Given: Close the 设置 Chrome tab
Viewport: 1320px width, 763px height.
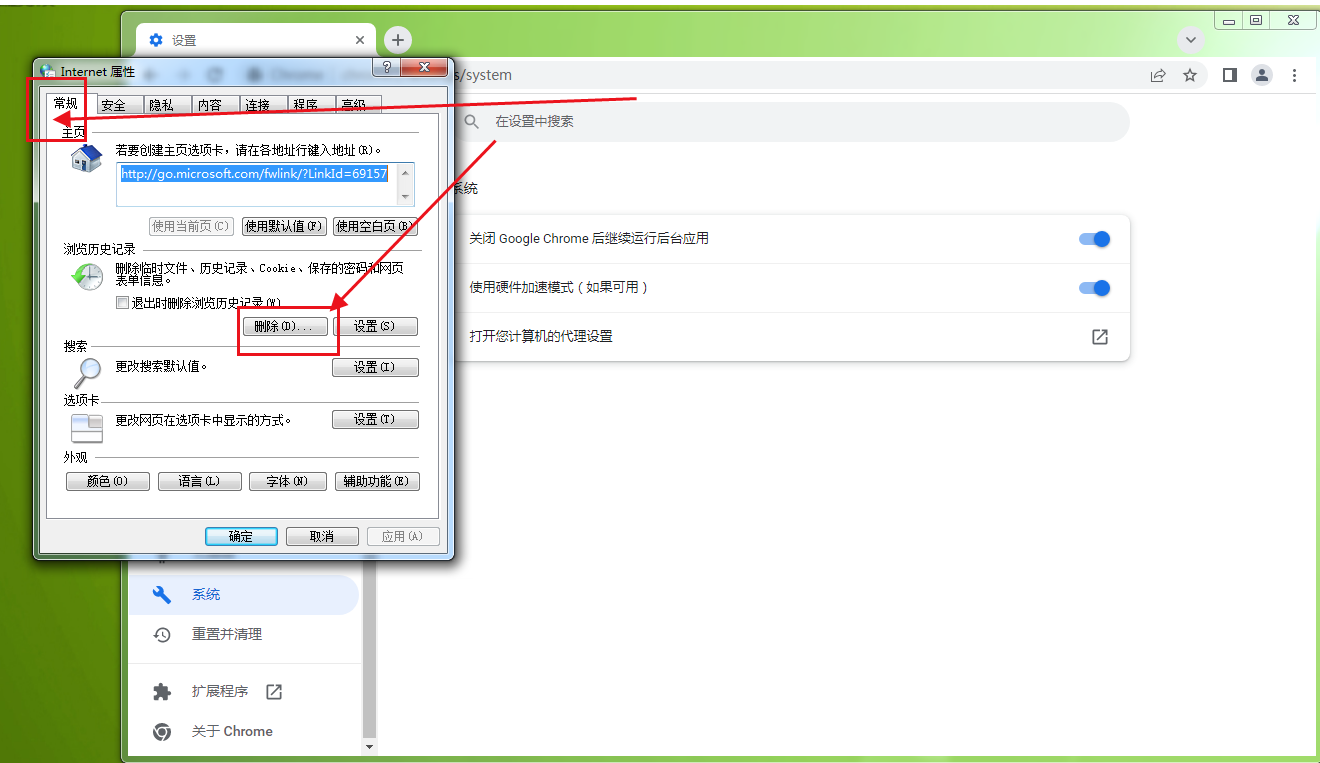Looking at the screenshot, I should (x=360, y=40).
